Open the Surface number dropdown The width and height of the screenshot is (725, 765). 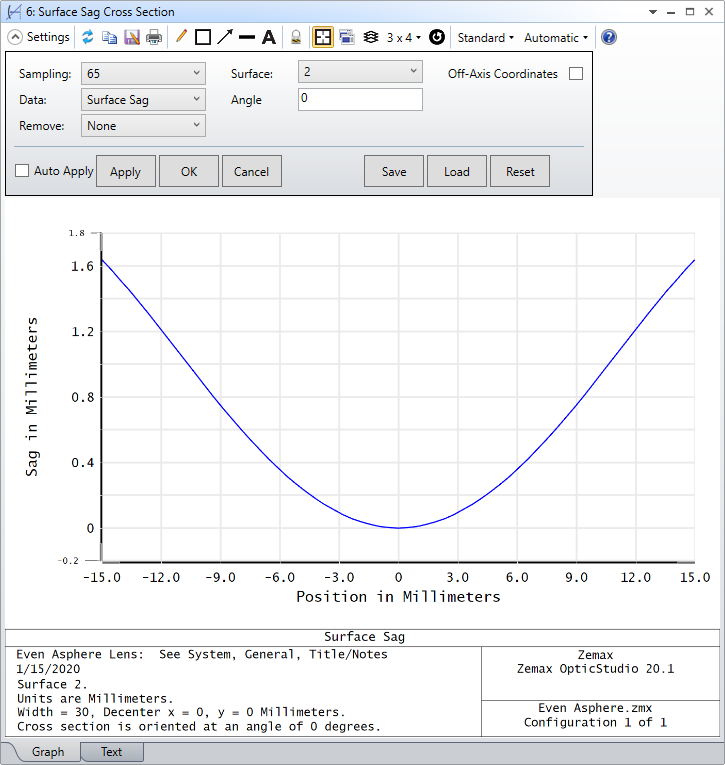[x=360, y=72]
